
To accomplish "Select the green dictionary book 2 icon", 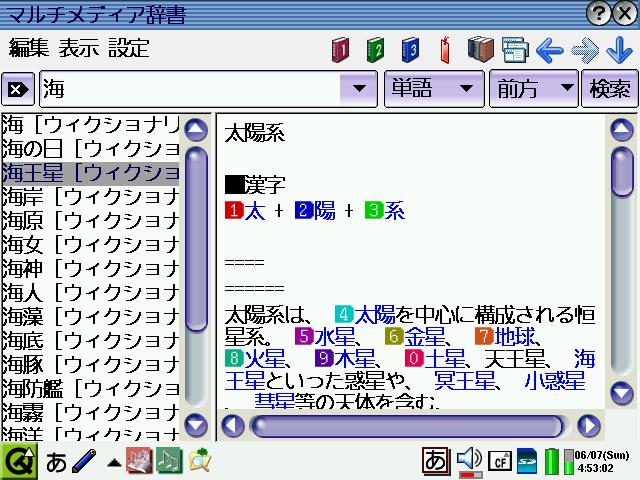I will (376, 50).
